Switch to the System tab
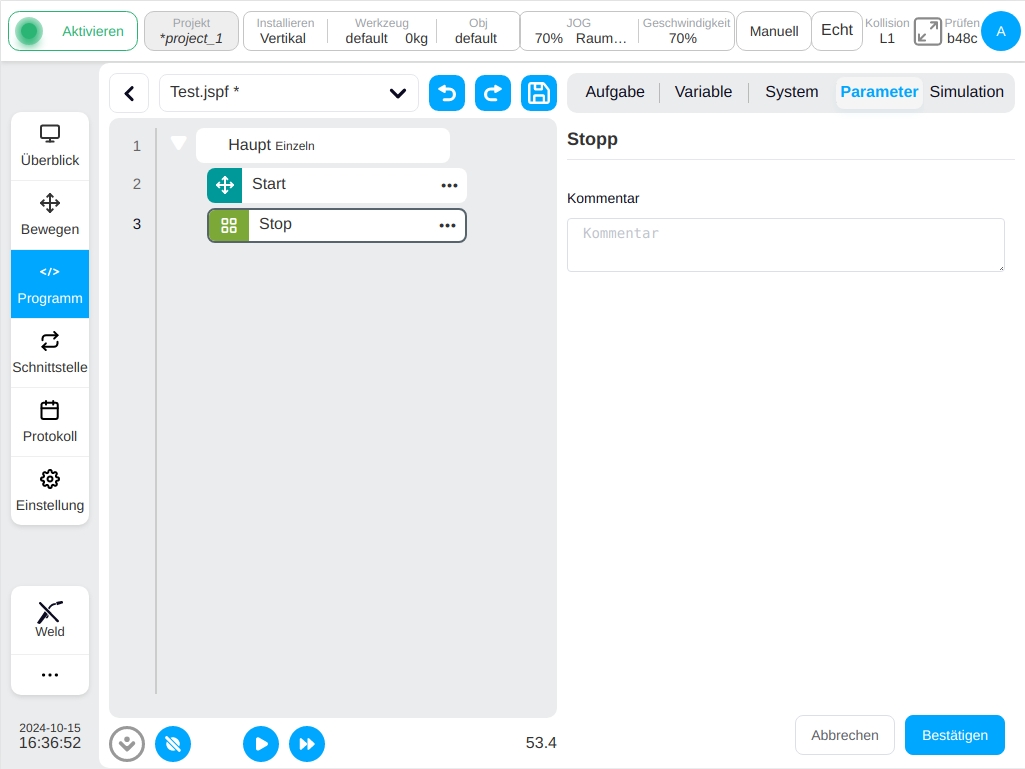This screenshot has height=769, width=1025. coord(791,92)
